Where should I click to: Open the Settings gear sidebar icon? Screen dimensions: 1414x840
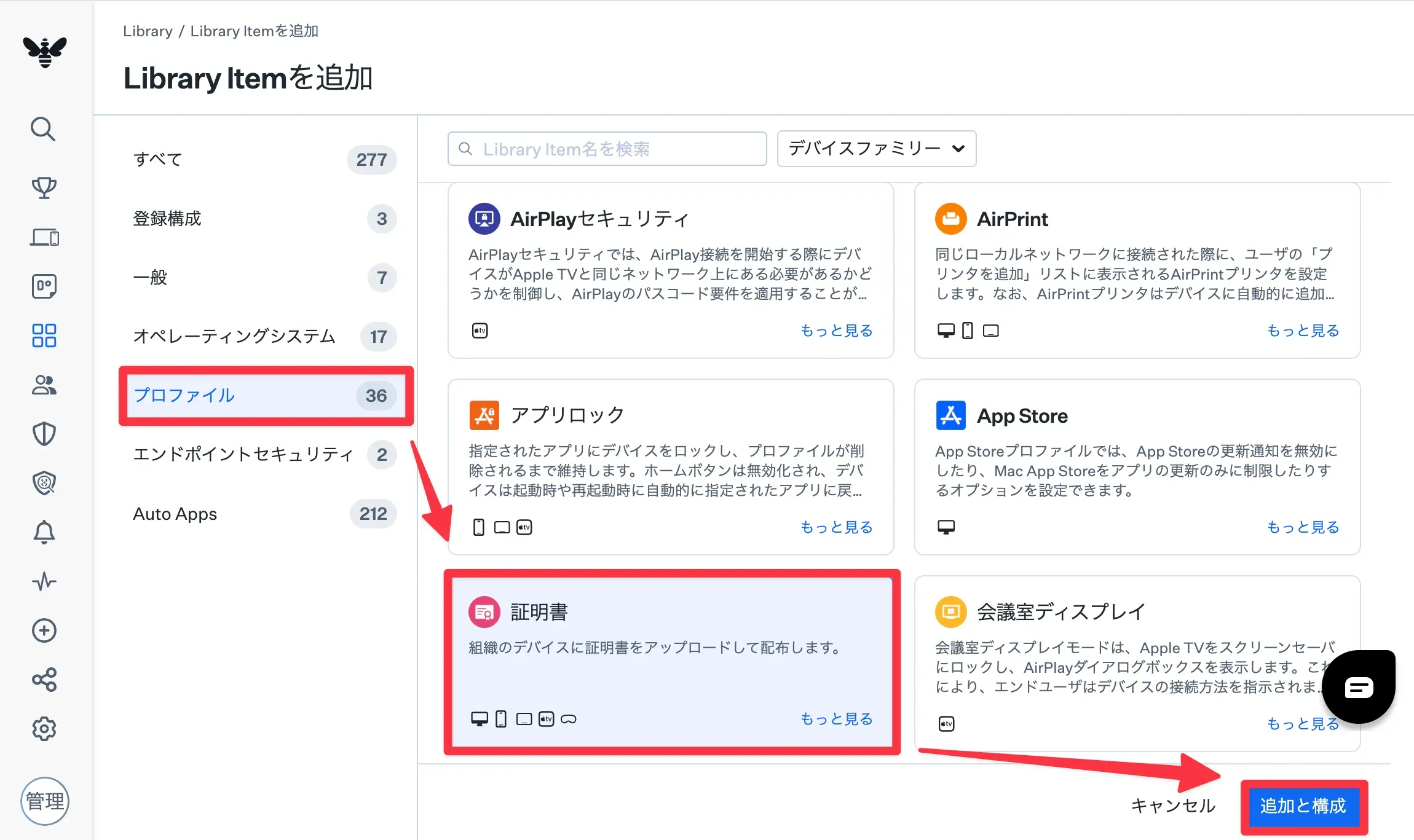(x=44, y=729)
